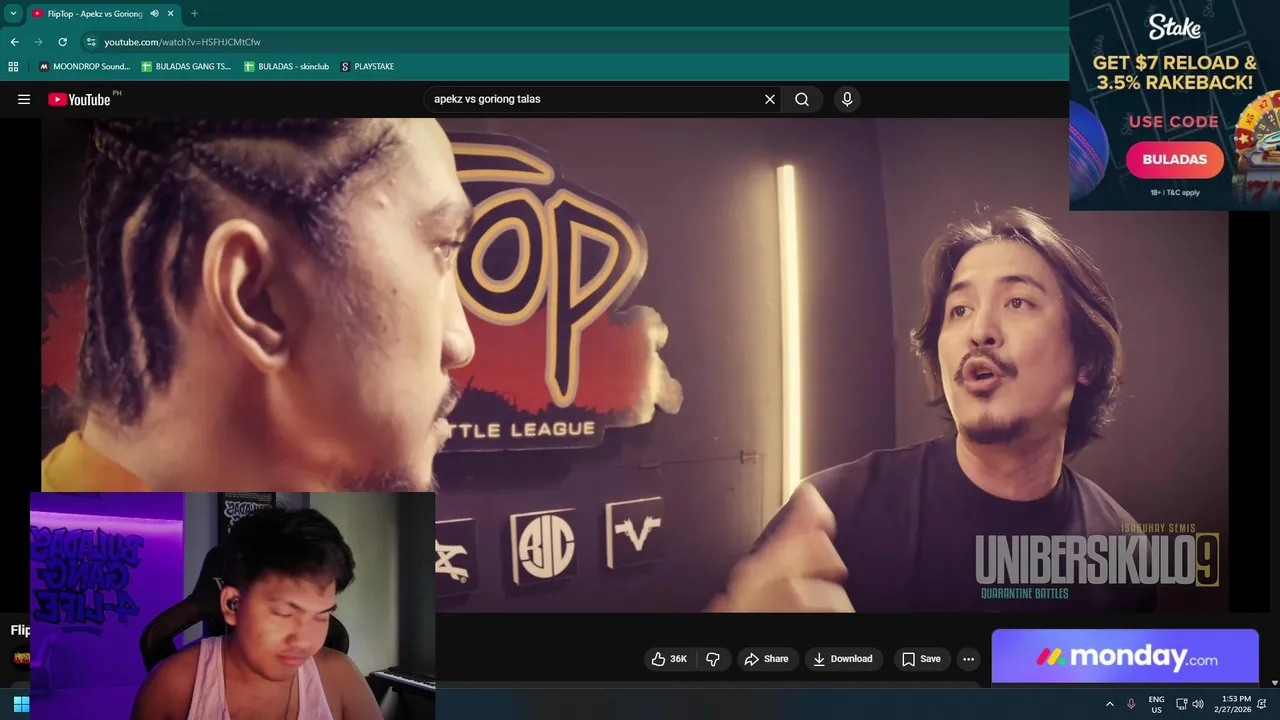Like the video showing 36K

[670, 659]
